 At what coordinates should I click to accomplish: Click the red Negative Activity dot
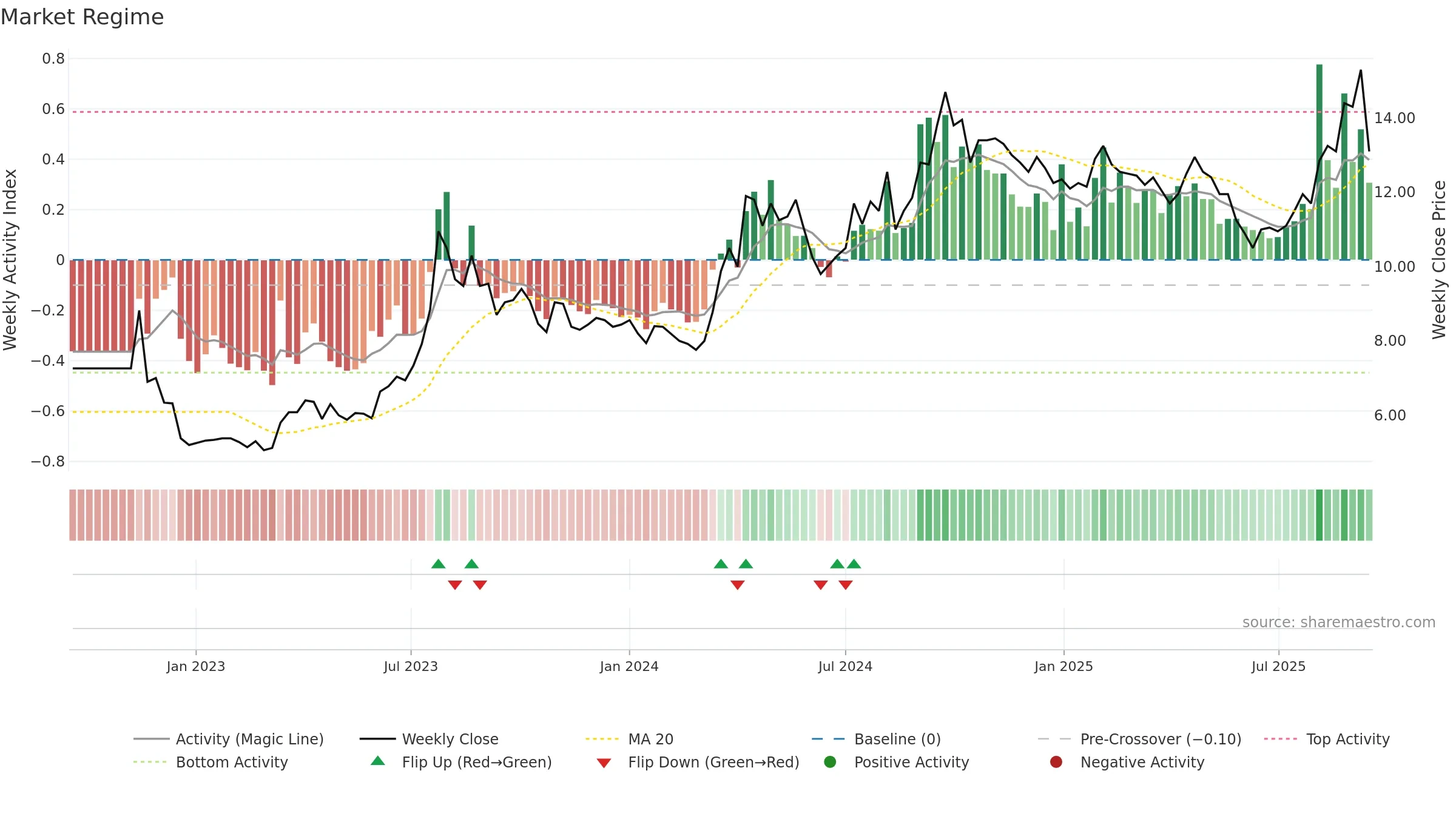pyautogui.click(x=1056, y=762)
